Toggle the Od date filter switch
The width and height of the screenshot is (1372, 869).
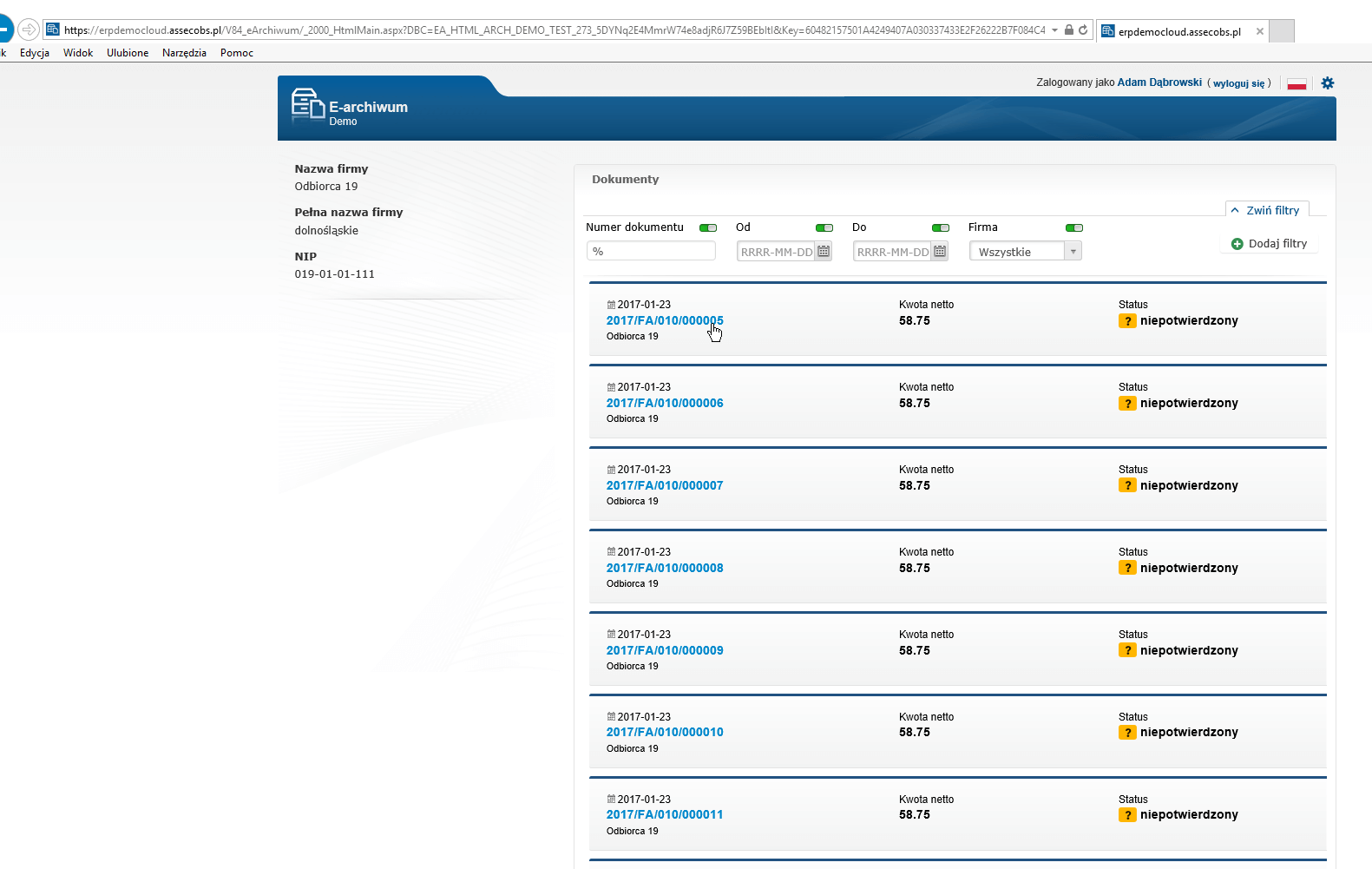[x=824, y=227]
